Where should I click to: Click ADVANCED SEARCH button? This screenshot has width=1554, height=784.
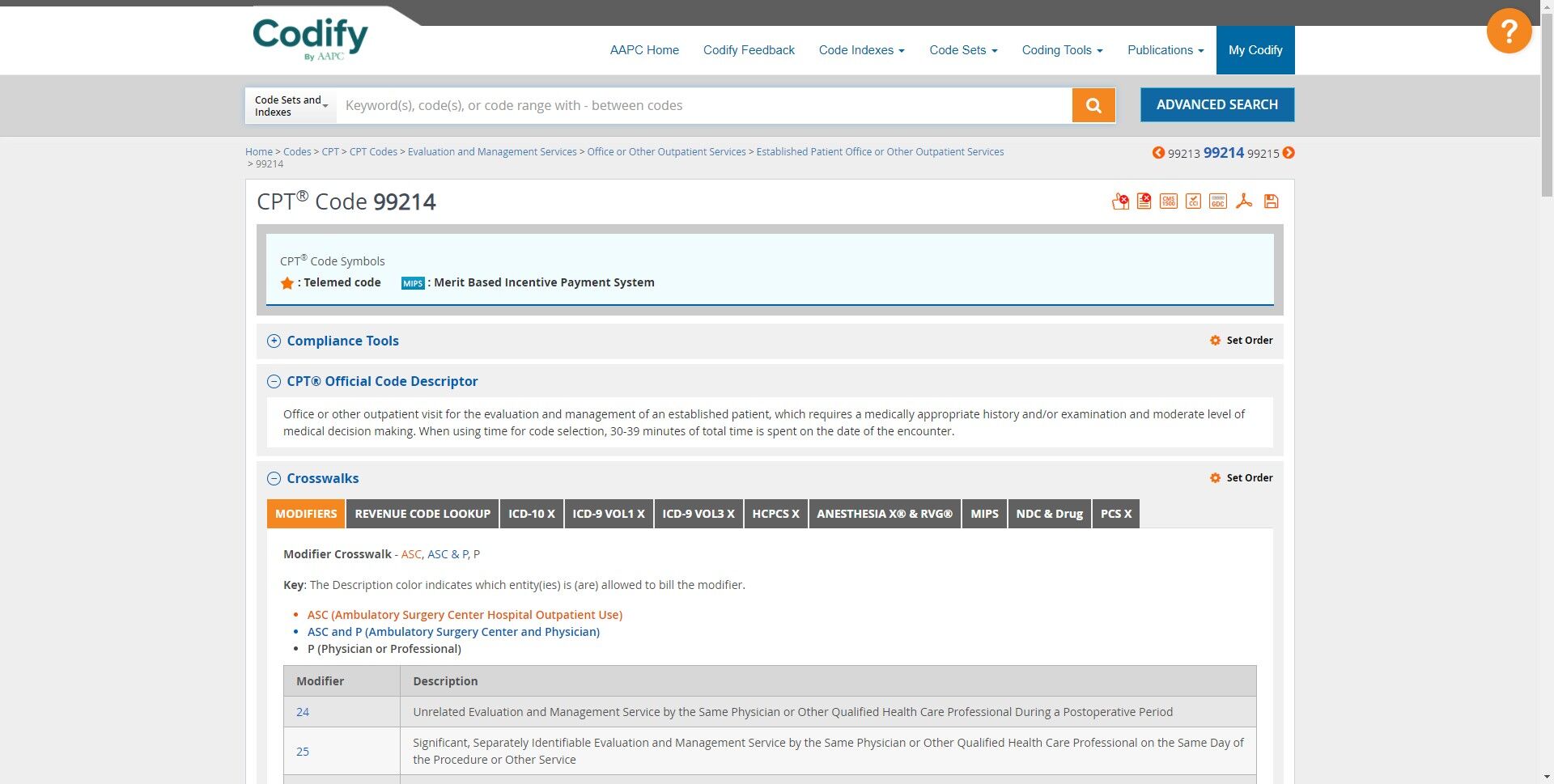1217,105
